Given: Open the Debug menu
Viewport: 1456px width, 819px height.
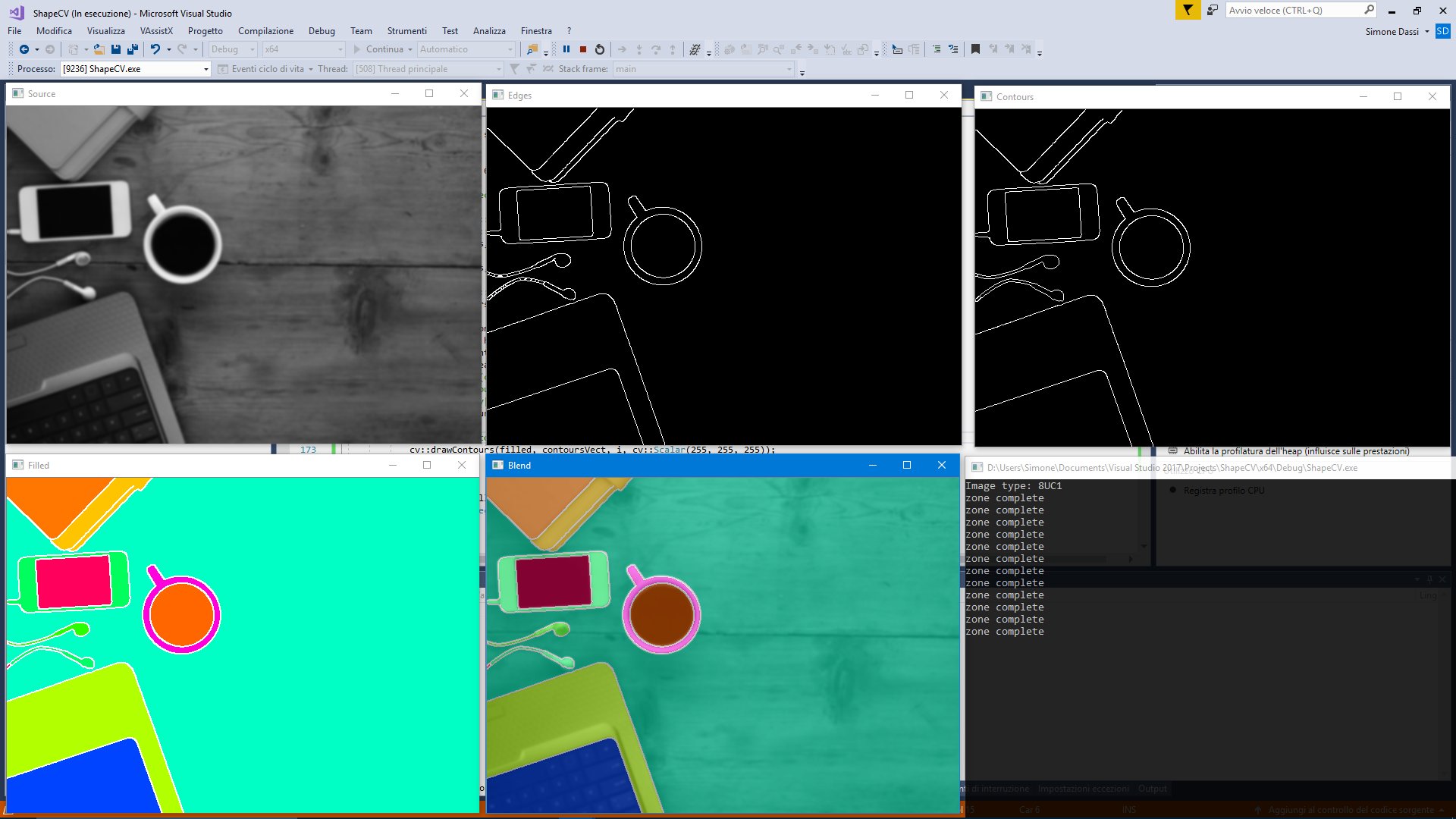Looking at the screenshot, I should click(x=322, y=31).
